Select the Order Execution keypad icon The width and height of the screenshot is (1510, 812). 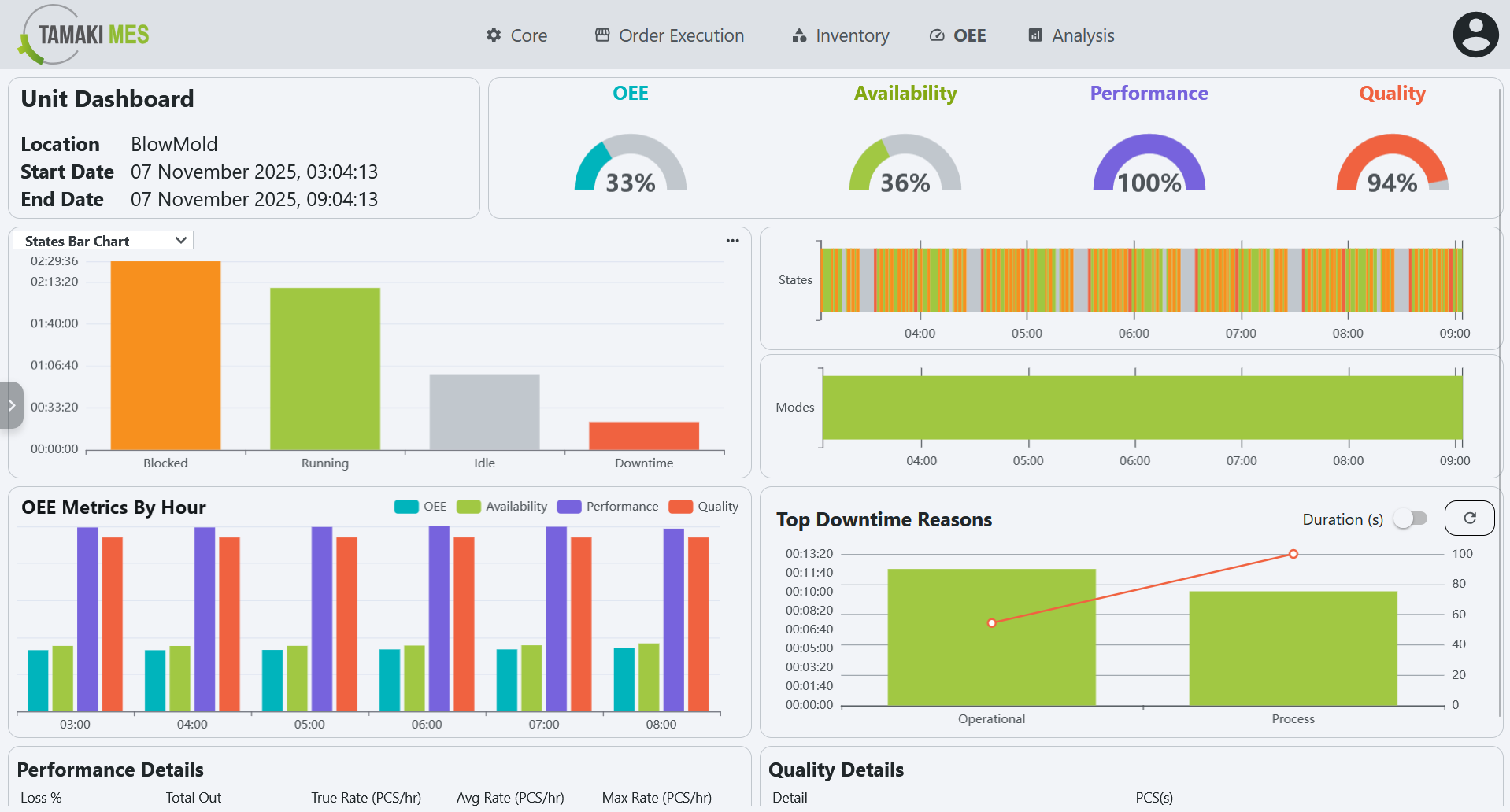[x=601, y=35]
